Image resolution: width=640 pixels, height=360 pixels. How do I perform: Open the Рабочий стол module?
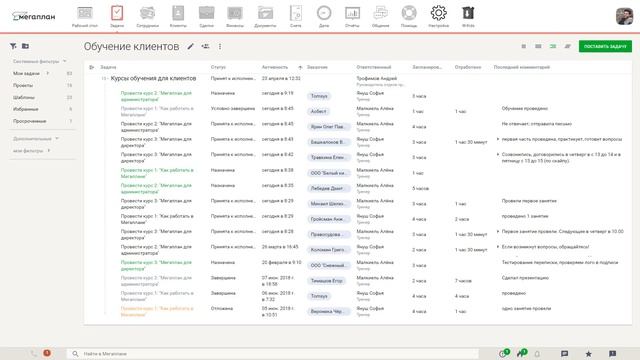pos(84,16)
